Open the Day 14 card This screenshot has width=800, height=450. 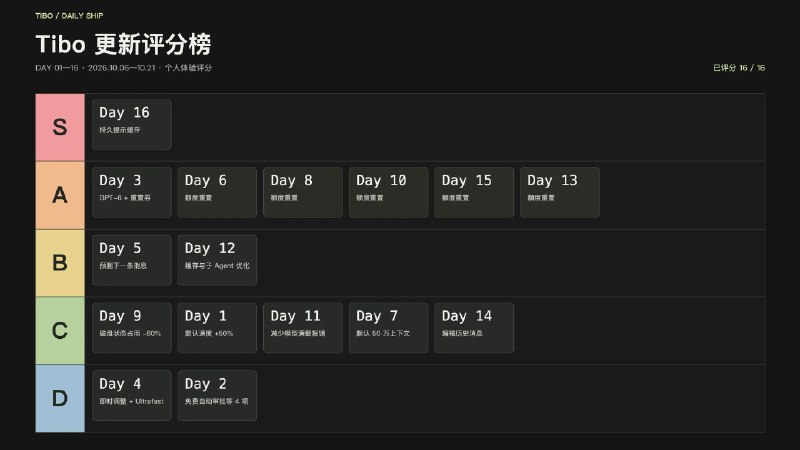pos(474,328)
